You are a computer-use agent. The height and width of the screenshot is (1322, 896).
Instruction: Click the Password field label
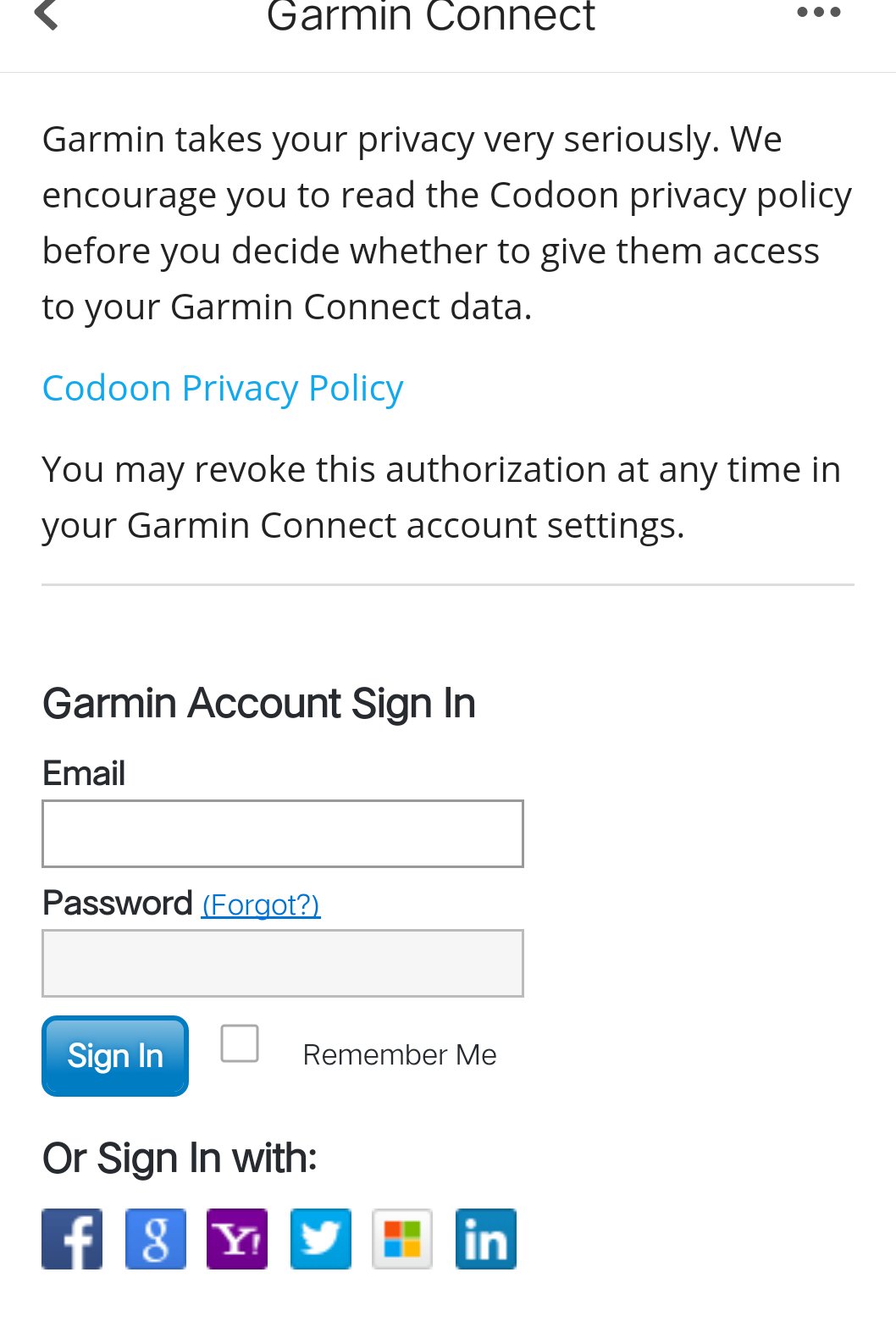pos(118,904)
